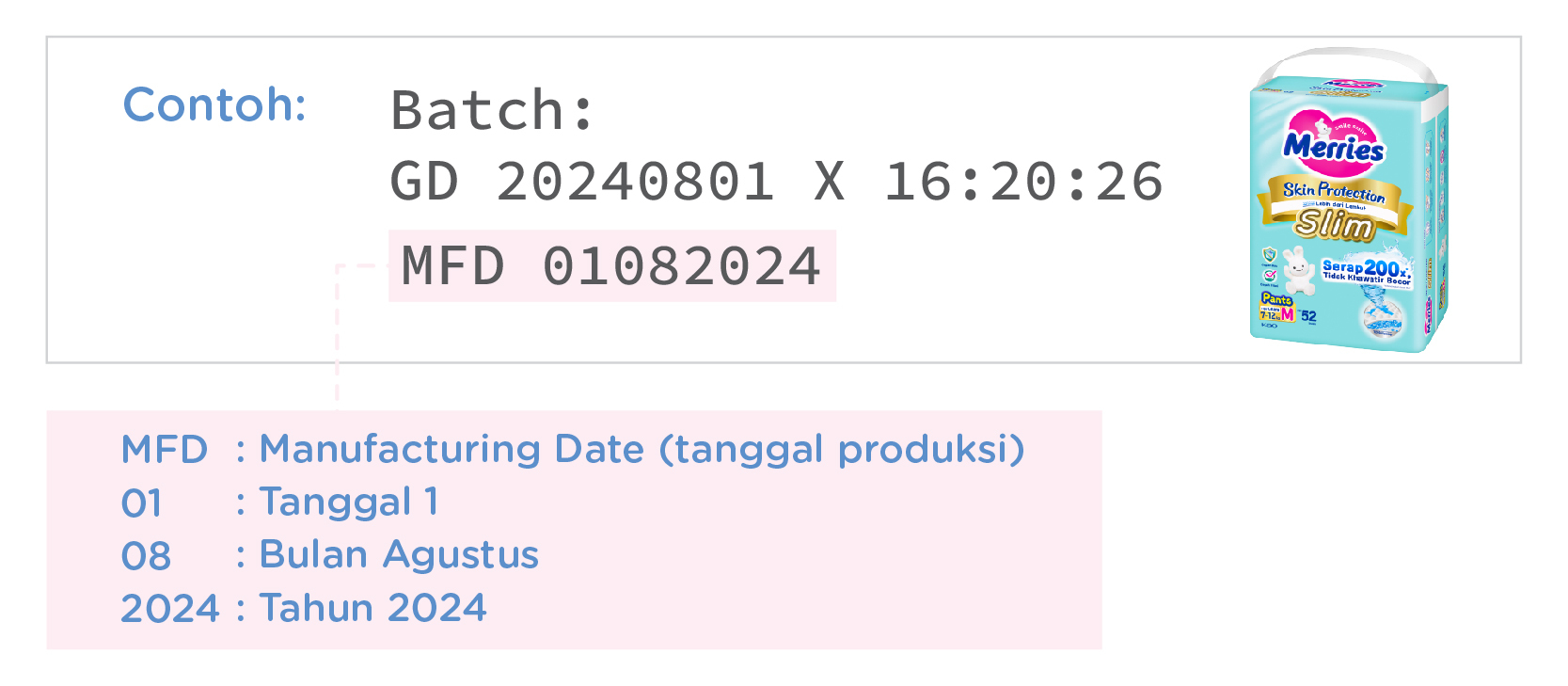1568x686 pixels.
Task: Click the gold Skin Protection Slim badge
Action: 1335,209
